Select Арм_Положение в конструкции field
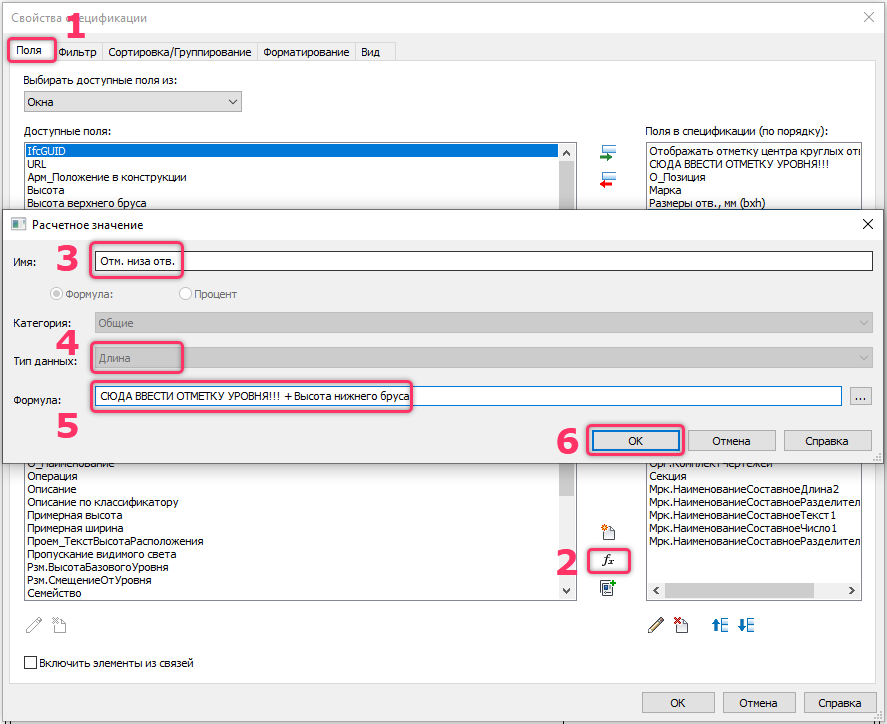This screenshot has width=887, height=724. click(292, 177)
